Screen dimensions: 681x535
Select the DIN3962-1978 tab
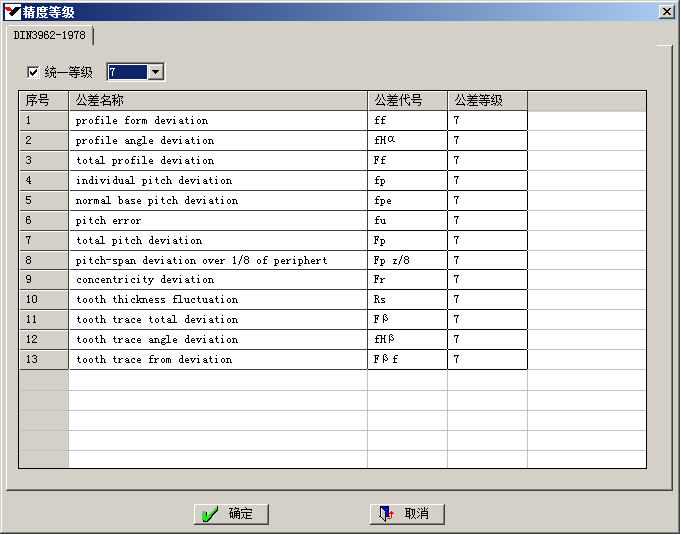coord(49,35)
